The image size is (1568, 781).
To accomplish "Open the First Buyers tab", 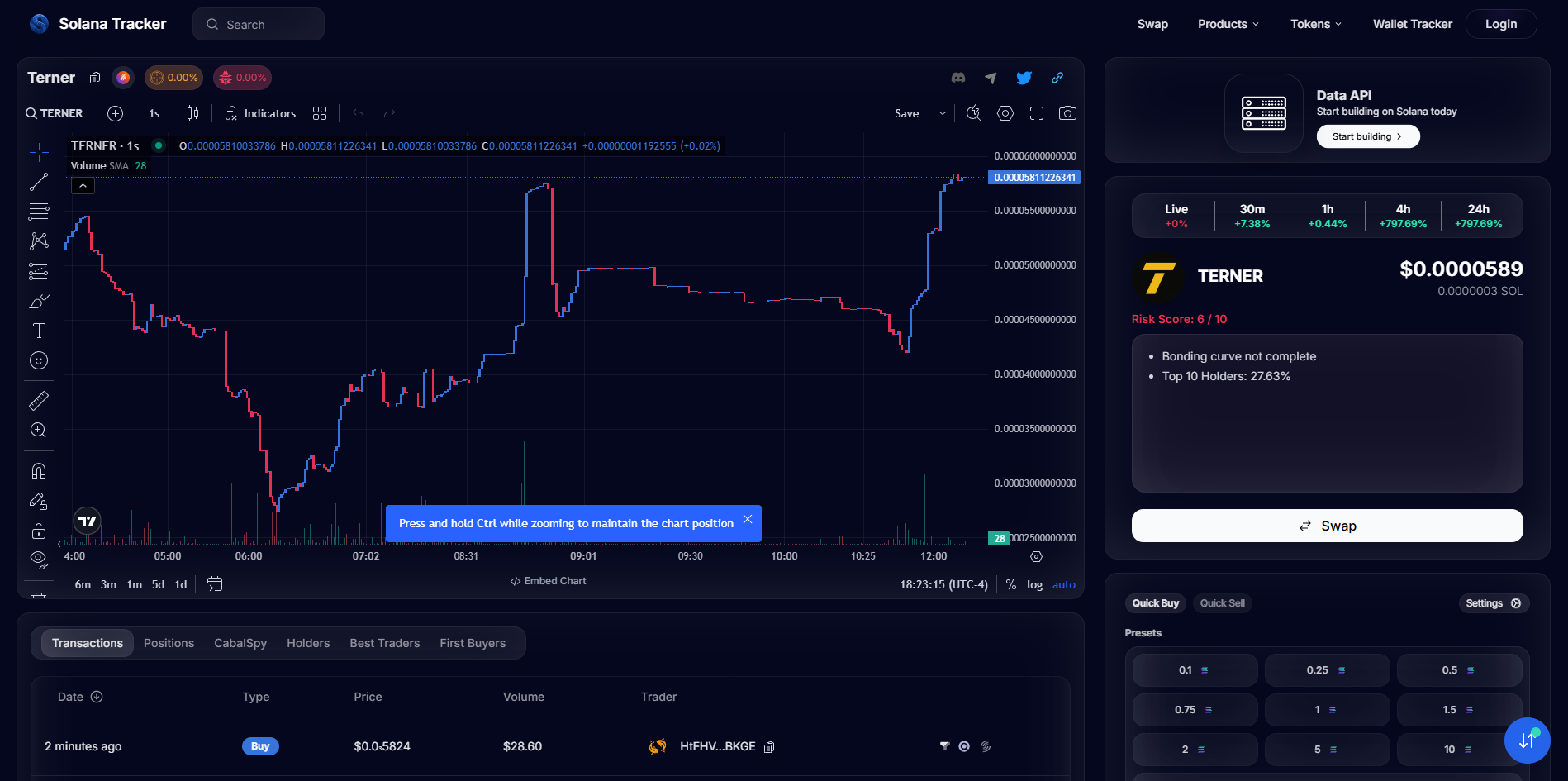I will (x=473, y=643).
